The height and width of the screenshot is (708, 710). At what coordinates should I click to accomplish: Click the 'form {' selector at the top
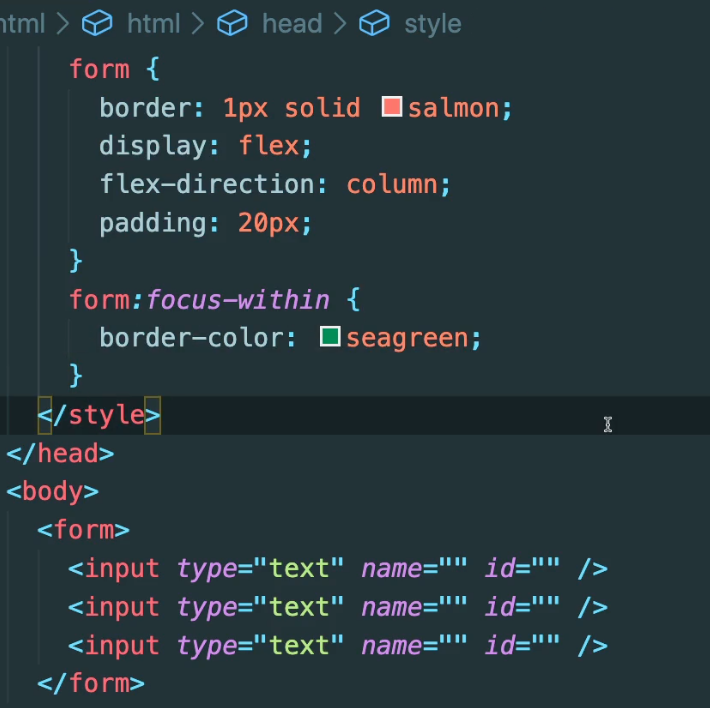coord(114,69)
